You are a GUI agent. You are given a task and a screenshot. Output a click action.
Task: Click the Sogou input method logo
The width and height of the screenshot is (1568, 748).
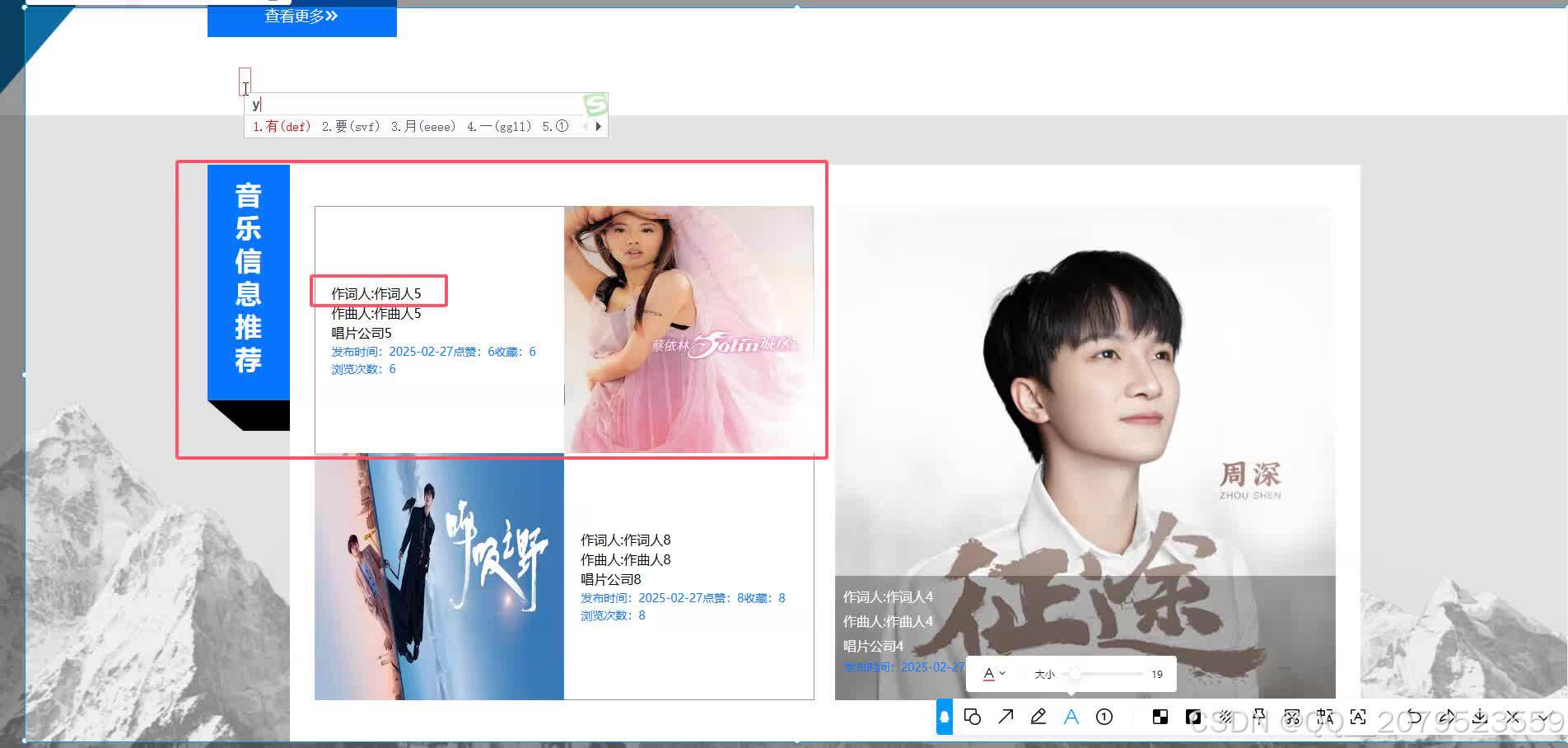(x=595, y=105)
